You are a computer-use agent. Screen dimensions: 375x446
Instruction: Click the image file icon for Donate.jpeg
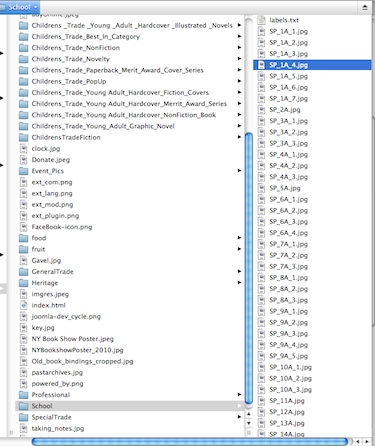coord(24,160)
